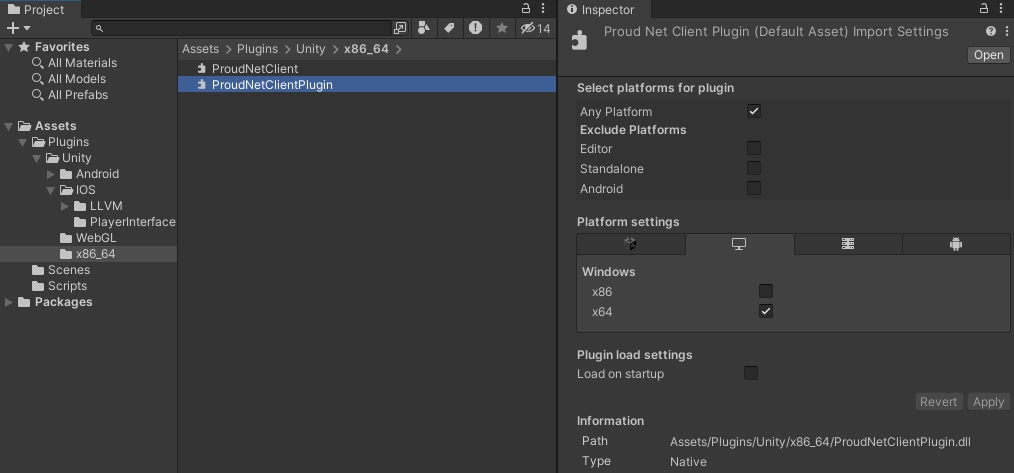
Task: Click the Project search input field
Action: pos(245,28)
